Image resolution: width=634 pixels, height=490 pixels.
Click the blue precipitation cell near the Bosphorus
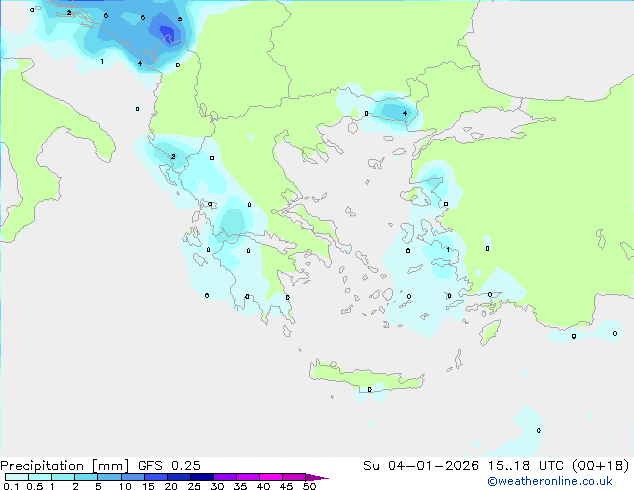click(393, 110)
